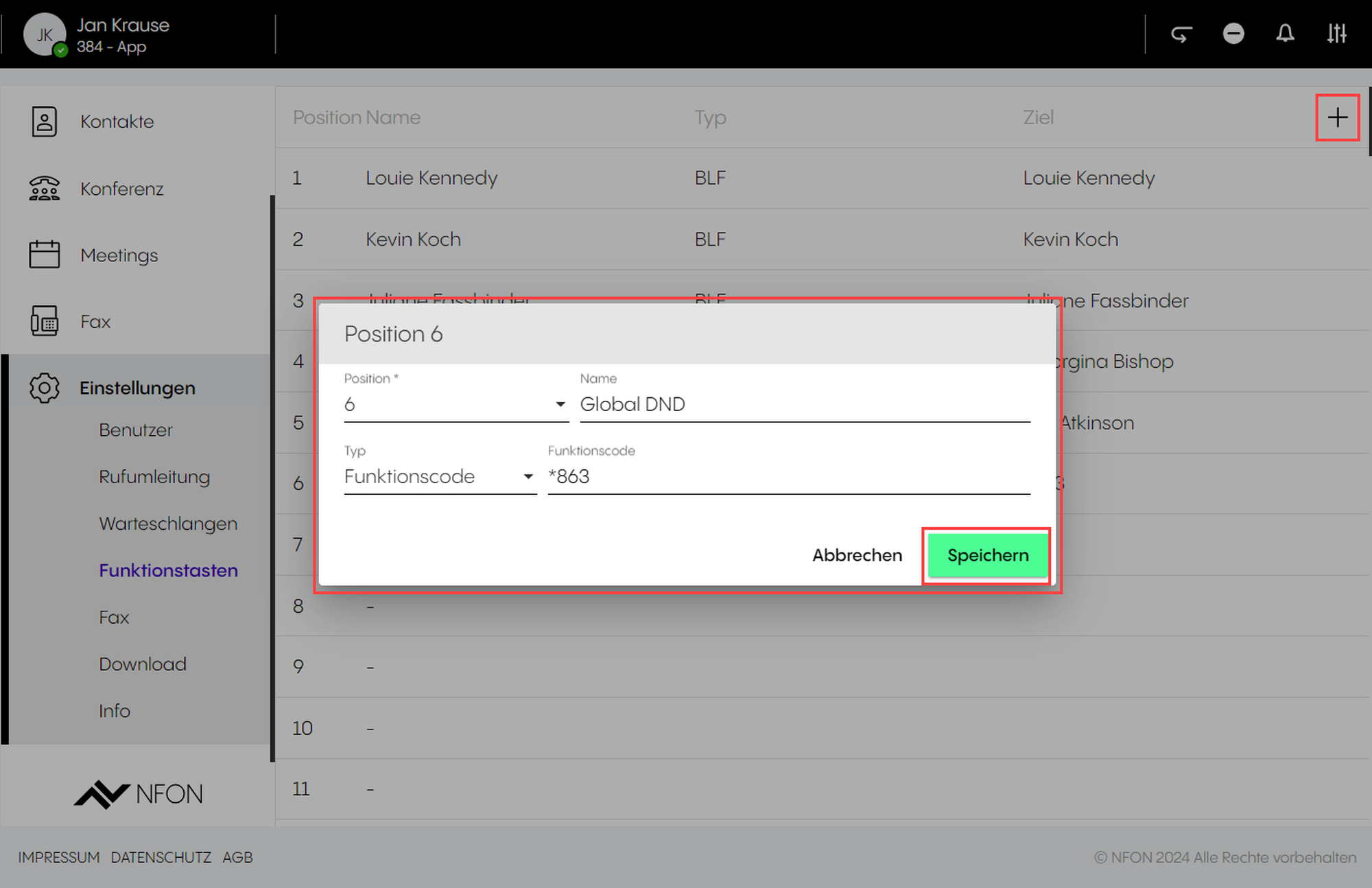Click Abbrechen to cancel dialog
The height and width of the screenshot is (888, 1372).
[857, 555]
